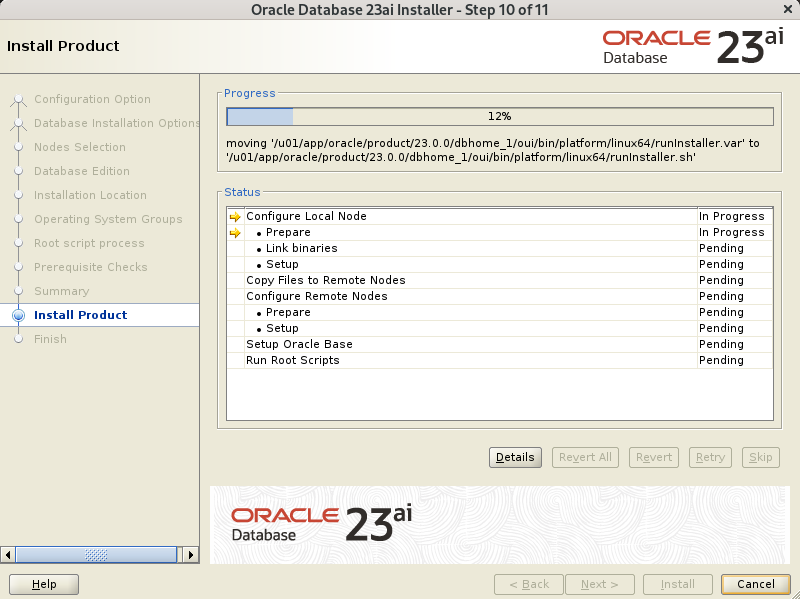Screen dimensions: 800x599
Task: Click the horizontal scrollbar thumb under step list
Action: point(96,555)
